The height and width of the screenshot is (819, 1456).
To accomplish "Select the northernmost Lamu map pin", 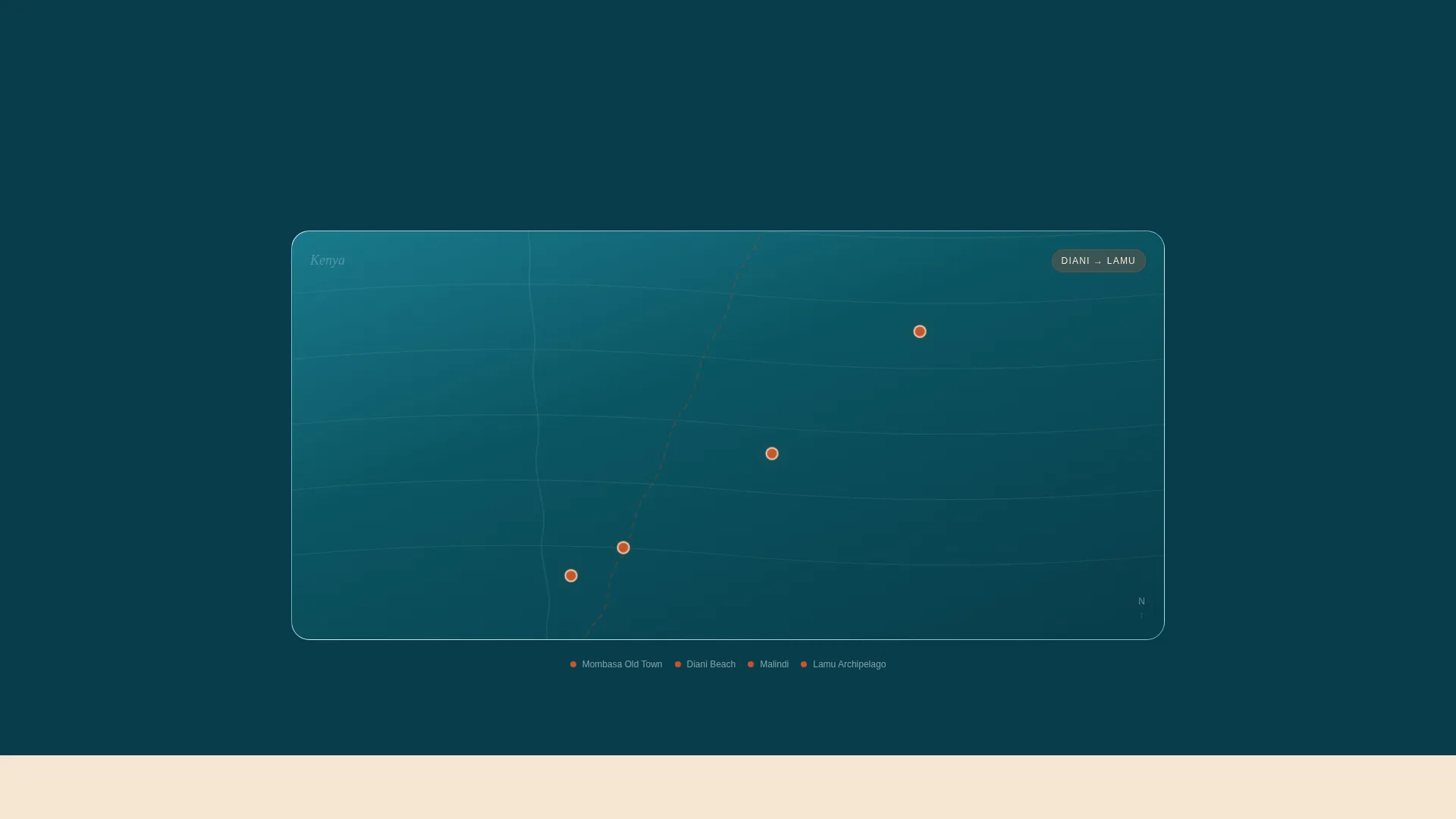I will pyautogui.click(x=920, y=331).
